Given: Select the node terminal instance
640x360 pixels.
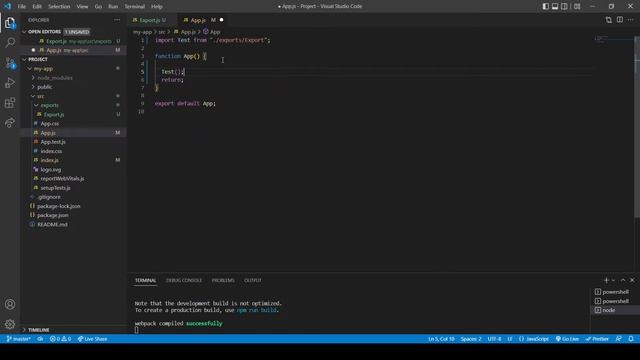Looking at the screenshot, I should pyautogui.click(x=615, y=310).
